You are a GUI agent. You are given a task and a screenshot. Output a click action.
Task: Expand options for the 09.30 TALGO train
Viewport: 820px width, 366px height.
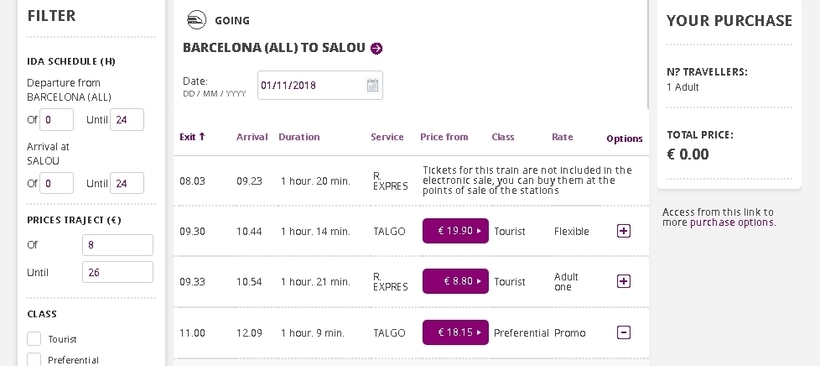(x=623, y=231)
